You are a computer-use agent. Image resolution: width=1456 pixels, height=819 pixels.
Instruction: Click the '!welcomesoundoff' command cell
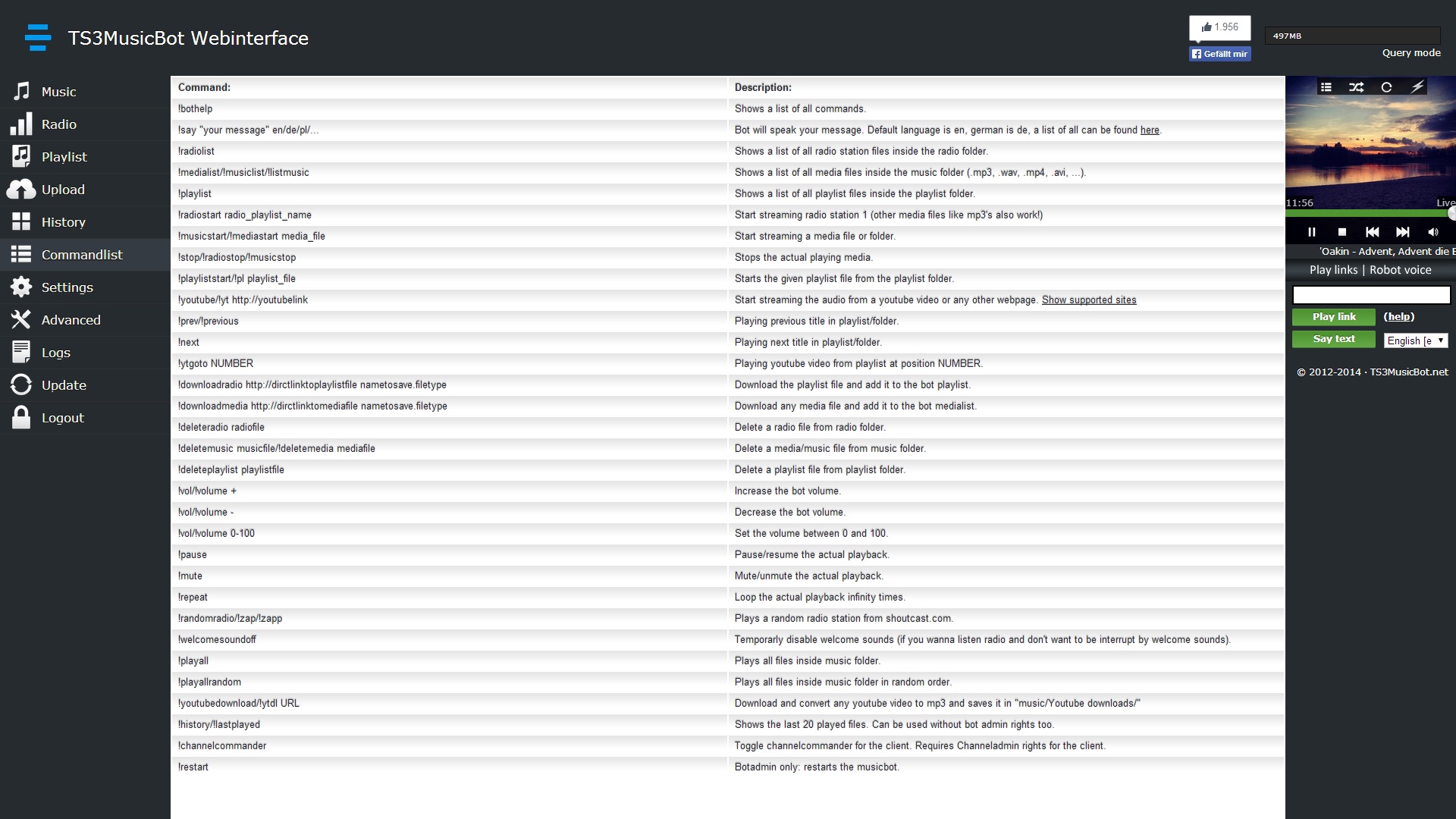tap(449, 640)
